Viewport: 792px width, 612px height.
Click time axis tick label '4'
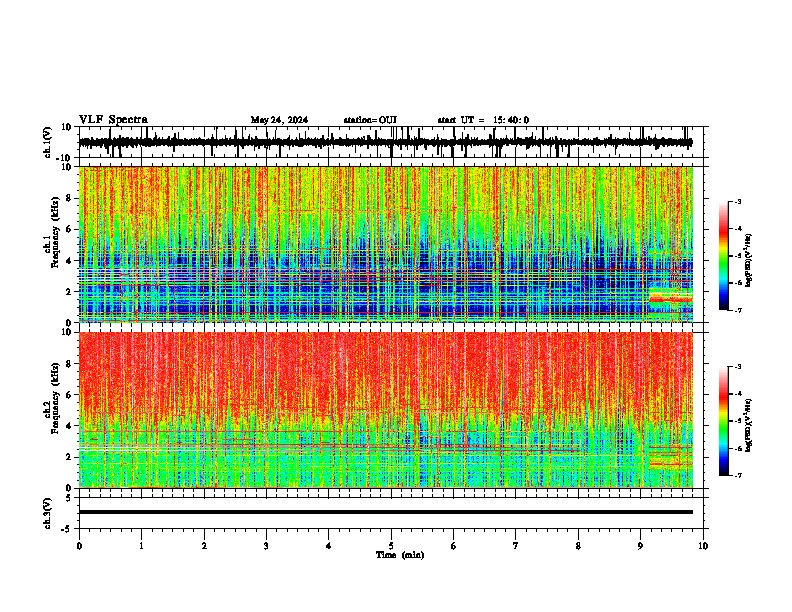coord(329,546)
